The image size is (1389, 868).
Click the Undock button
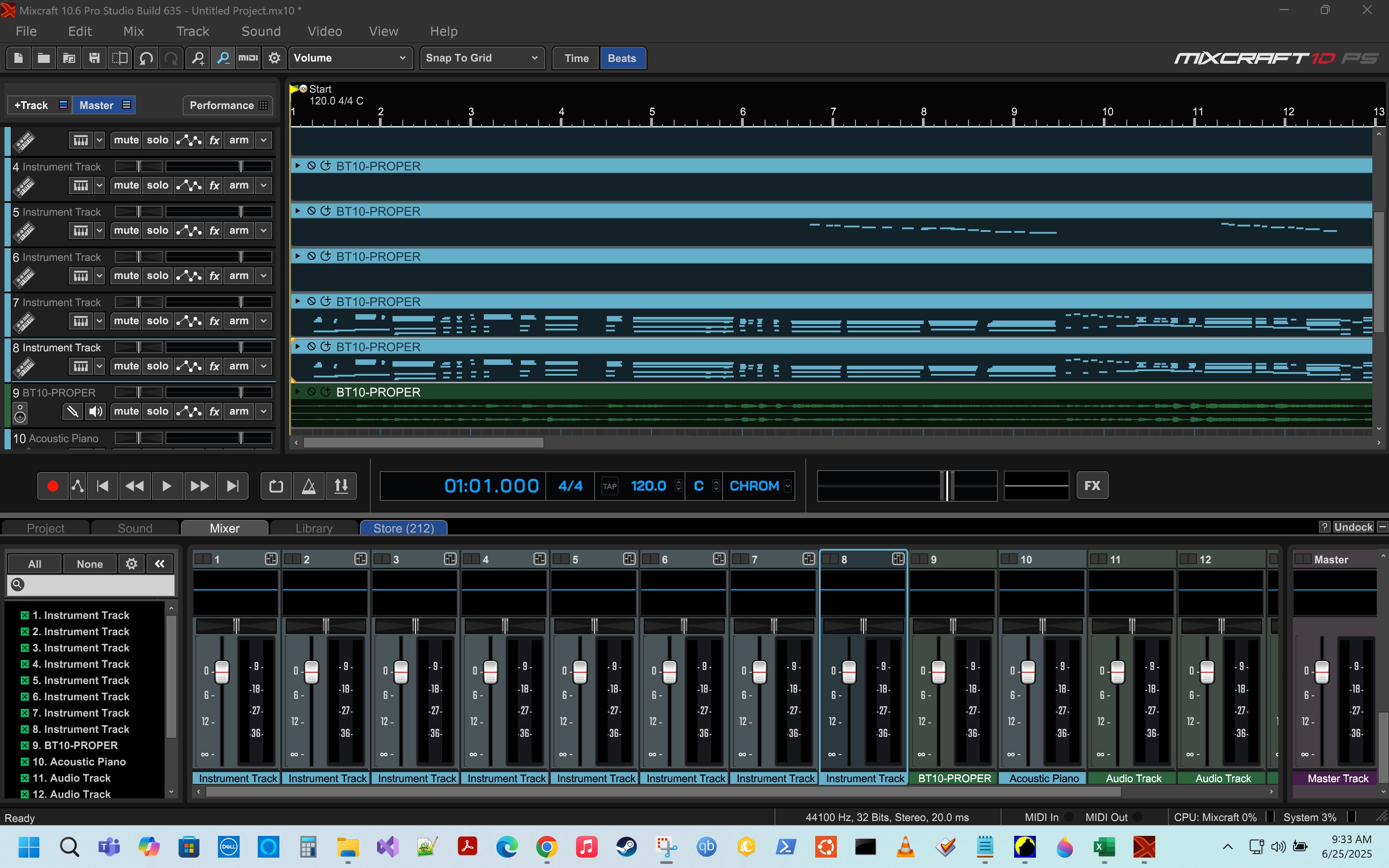pos(1353,527)
